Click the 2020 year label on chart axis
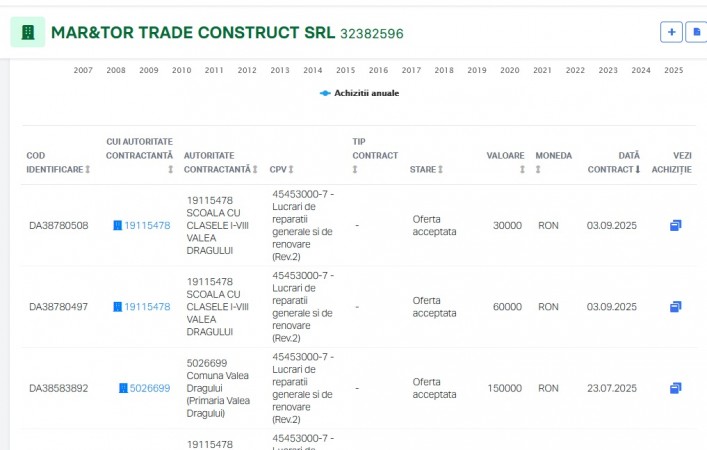The image size is (707, 450). tap(509, 70)
